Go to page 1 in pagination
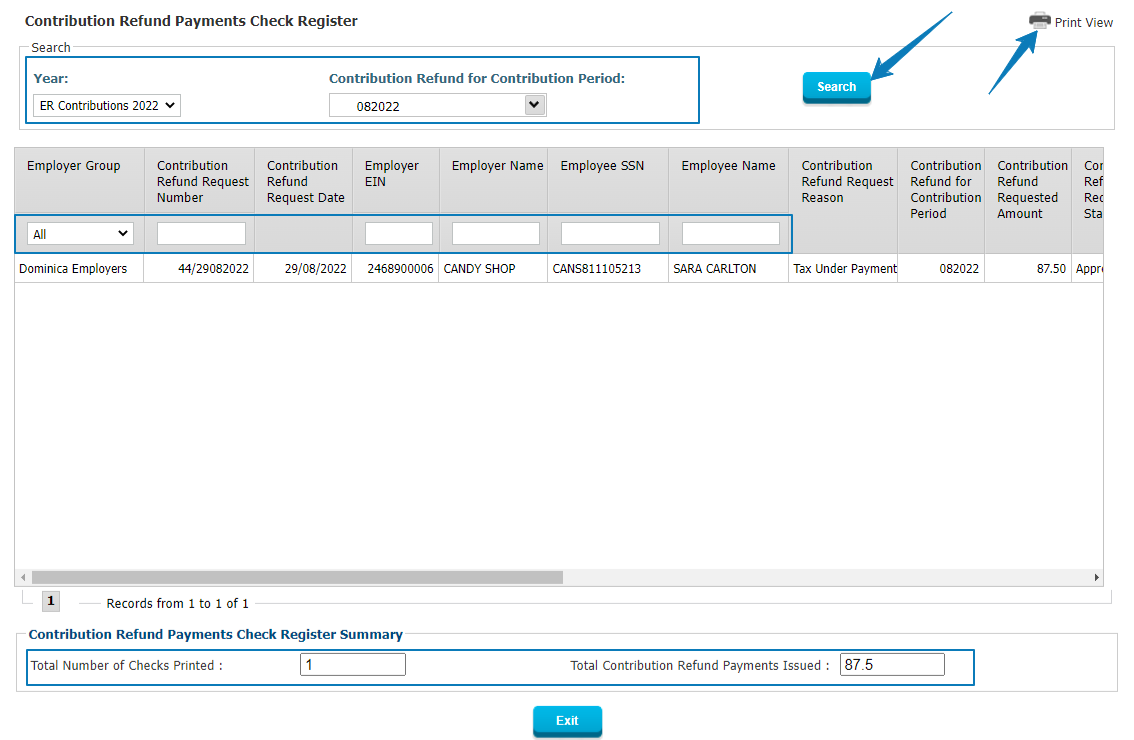This screenshot has width=1134, height=740. 51,601
